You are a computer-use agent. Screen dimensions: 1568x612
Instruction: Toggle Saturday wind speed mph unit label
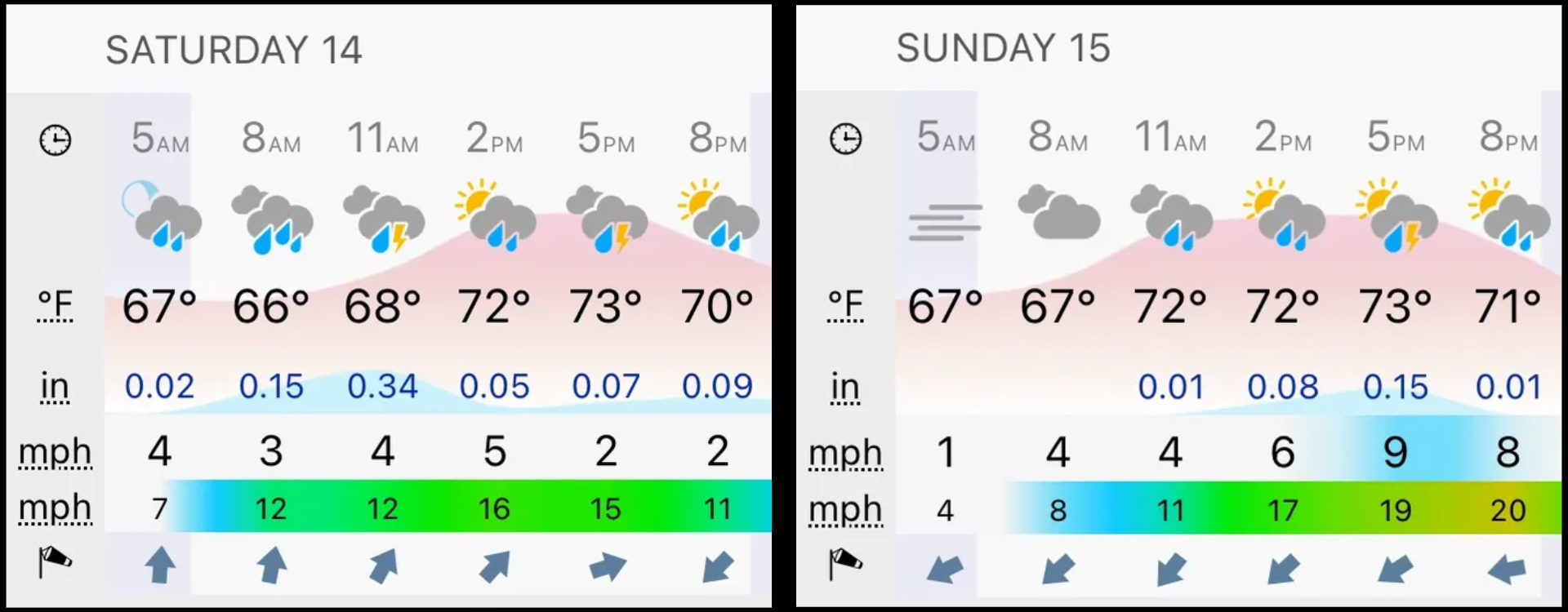(x=55, y=453)
